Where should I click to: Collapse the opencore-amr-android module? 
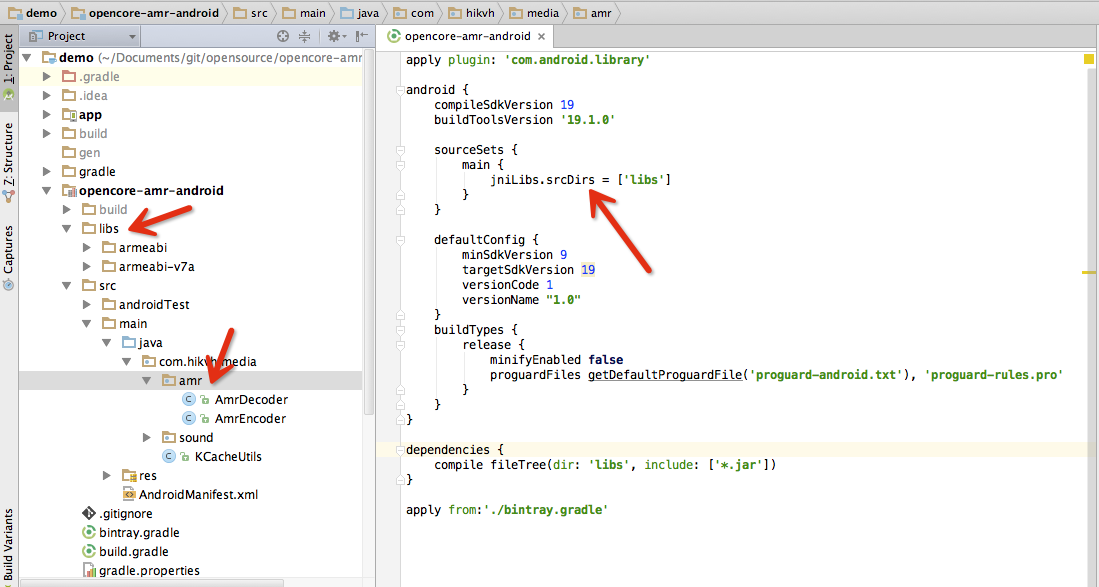[47, 191]
